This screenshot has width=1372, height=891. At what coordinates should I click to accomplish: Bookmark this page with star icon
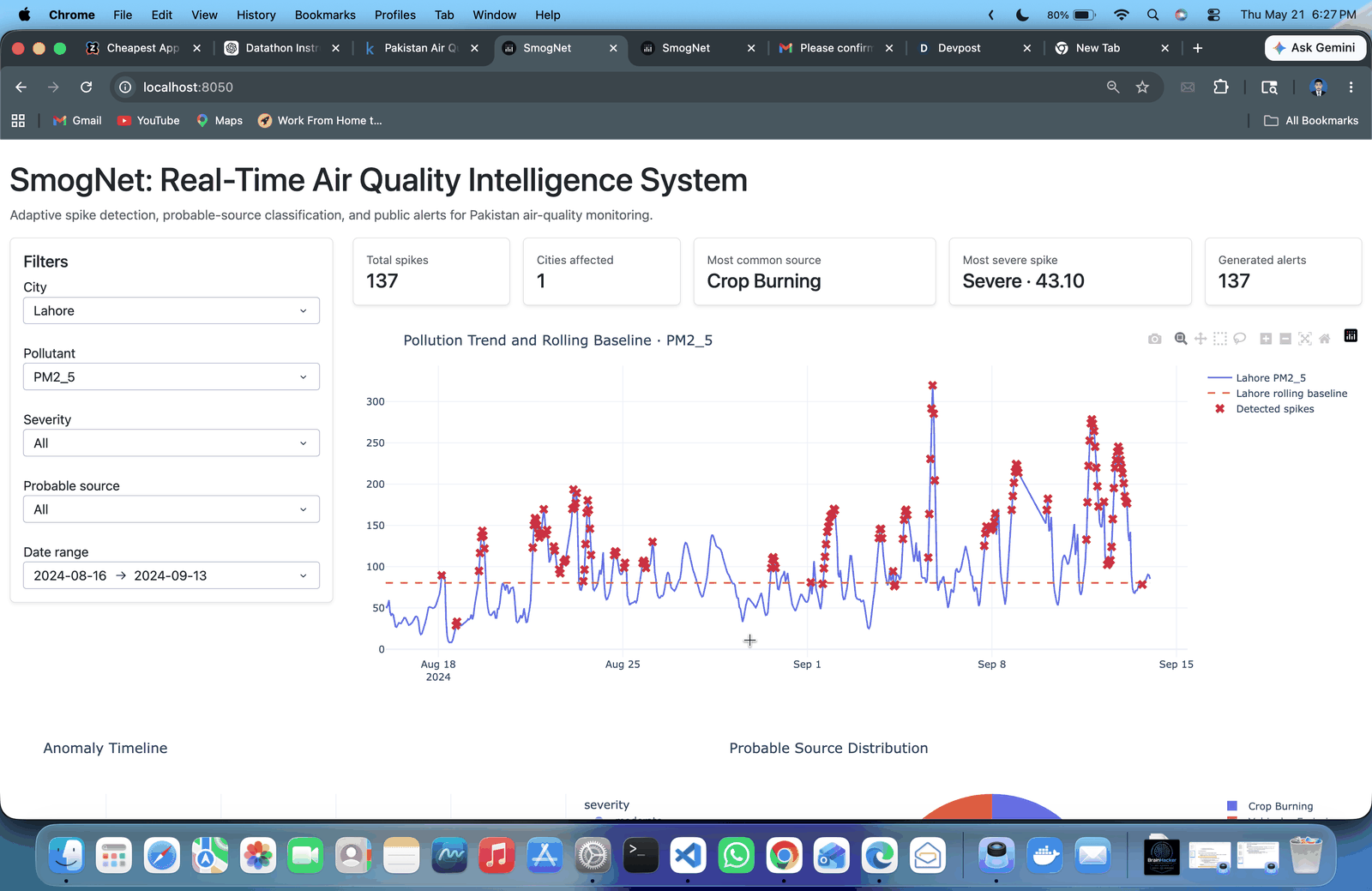pyautogui.click(x=1142, y=87)
